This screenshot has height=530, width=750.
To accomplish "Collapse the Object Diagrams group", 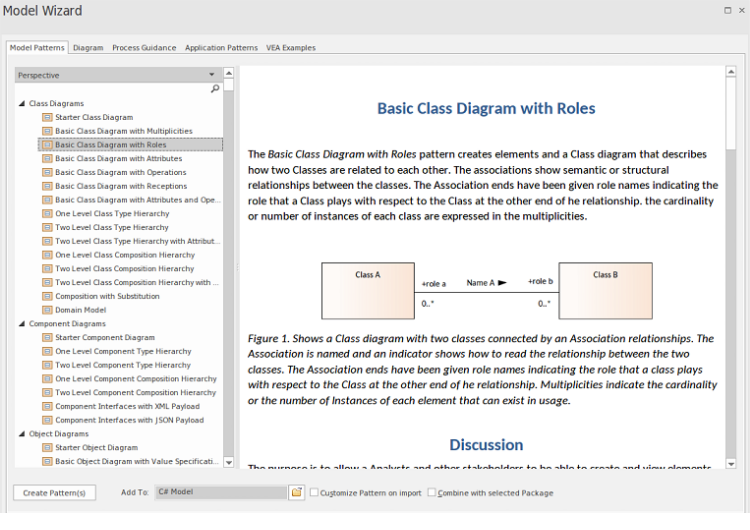I will tap(22, 434).
